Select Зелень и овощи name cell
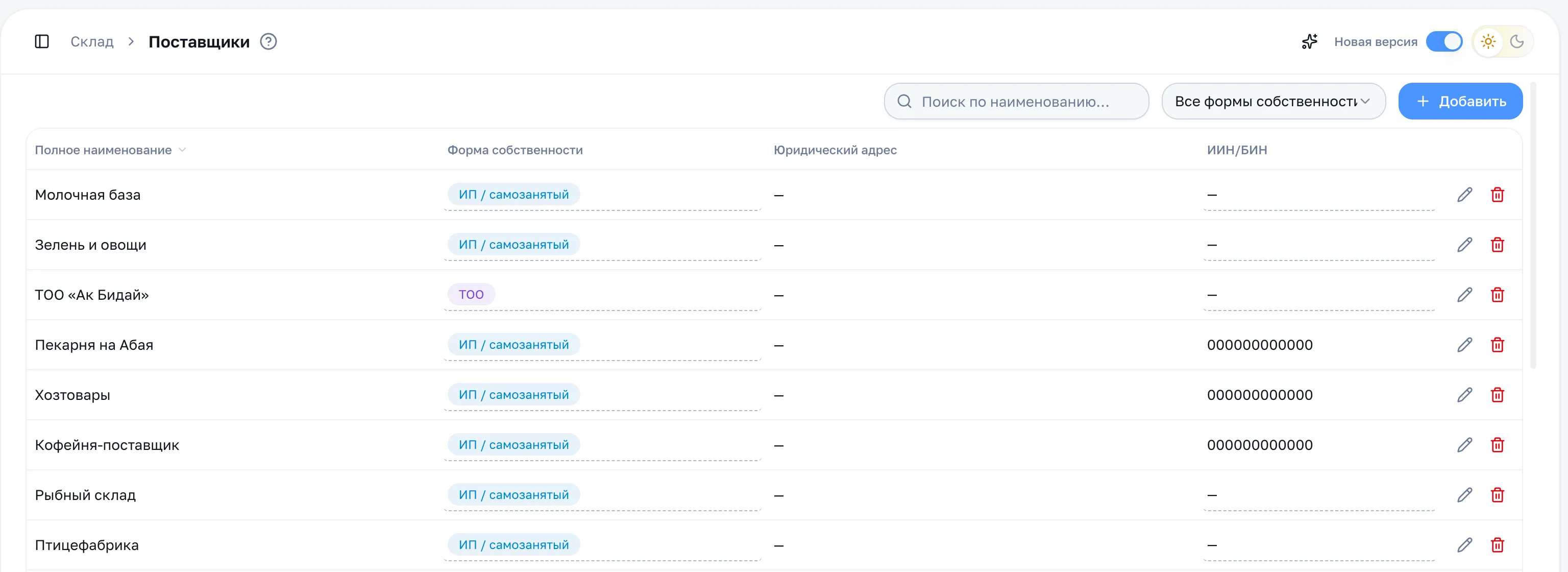This screenshot has width=1568, height=572. 91,245
